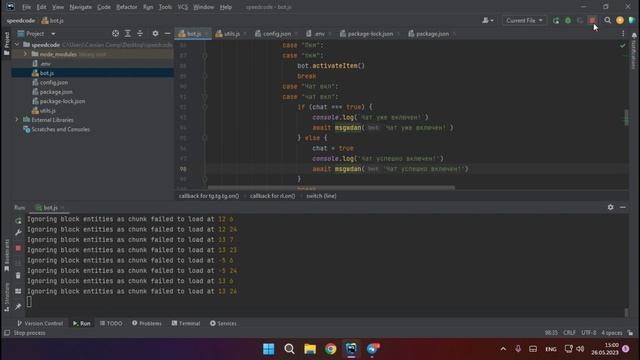Image resolution: width=640 pixels, height=360 pixels.
Task: Open Chrome from taskbar
Action: 331,349
